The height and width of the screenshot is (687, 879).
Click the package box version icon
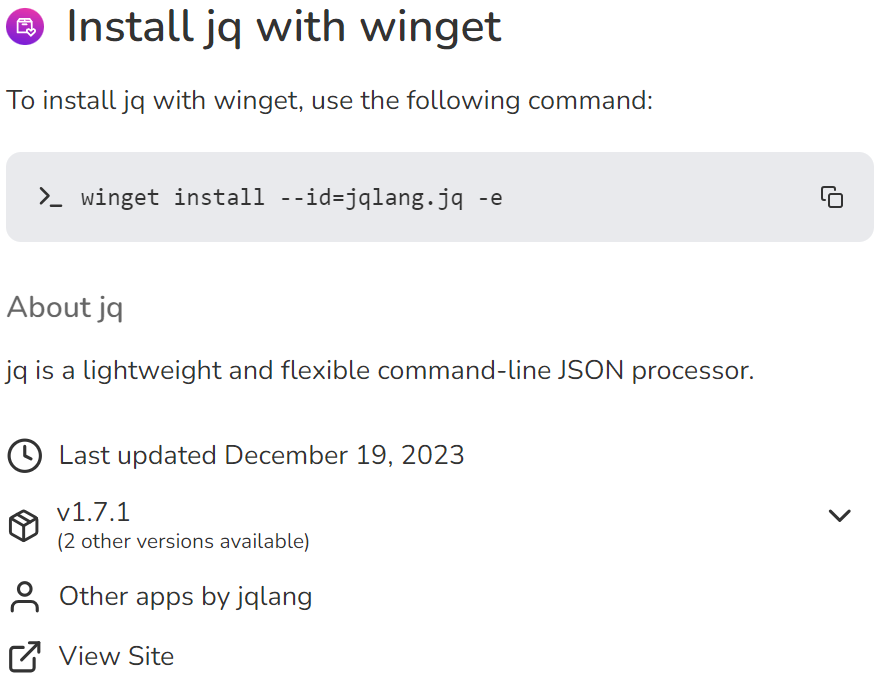click(24, 525)
